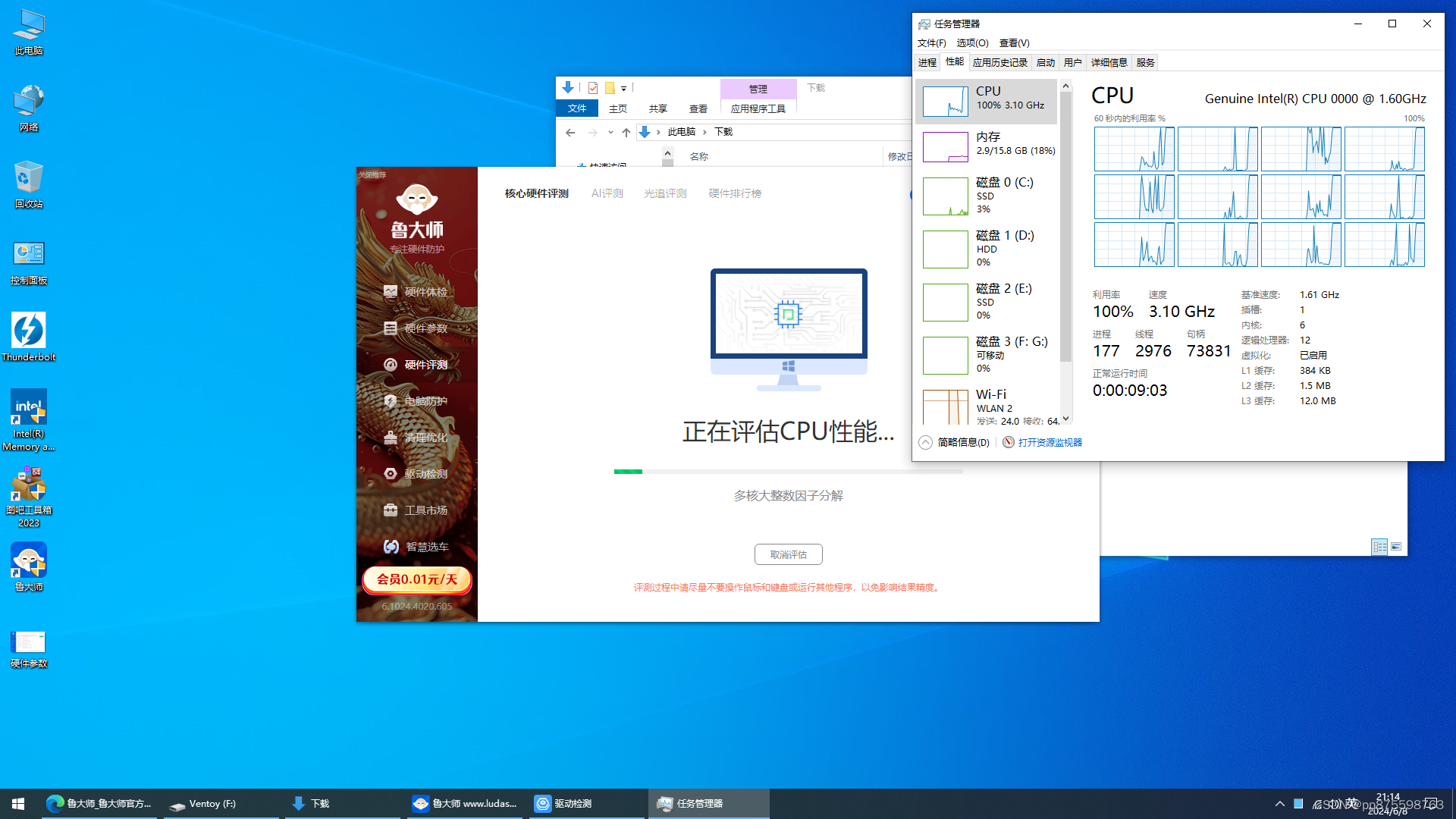This screenshot has width=1456, height=819.
Task: Open Task Manager 启动 tab
Action: pos(1046,62)
